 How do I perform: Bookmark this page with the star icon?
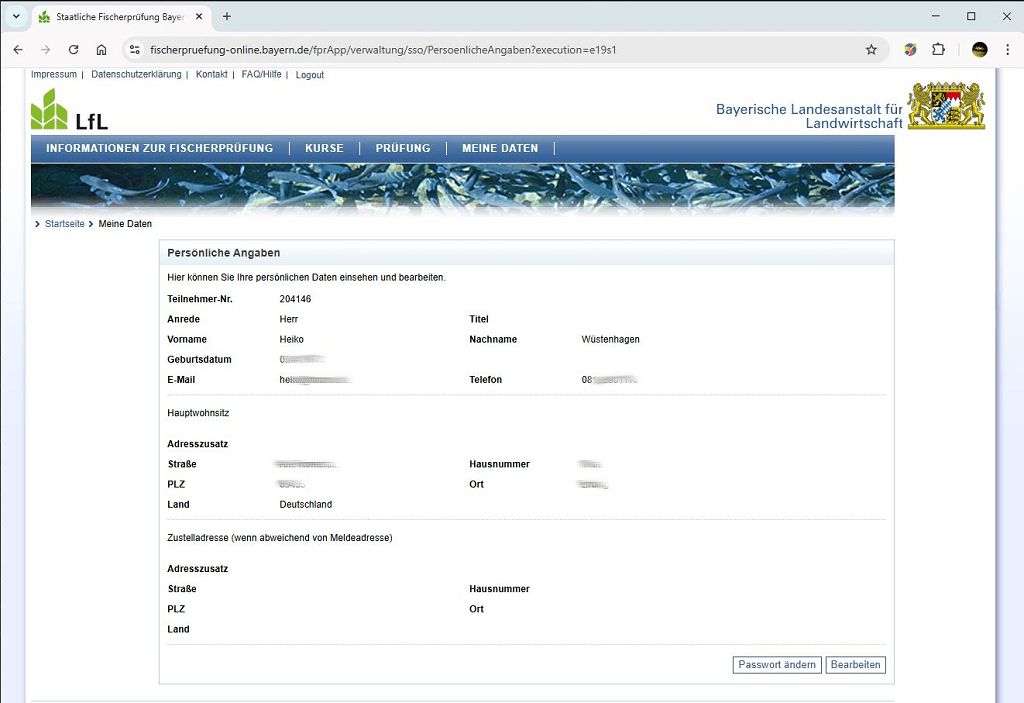pos(871,50)
